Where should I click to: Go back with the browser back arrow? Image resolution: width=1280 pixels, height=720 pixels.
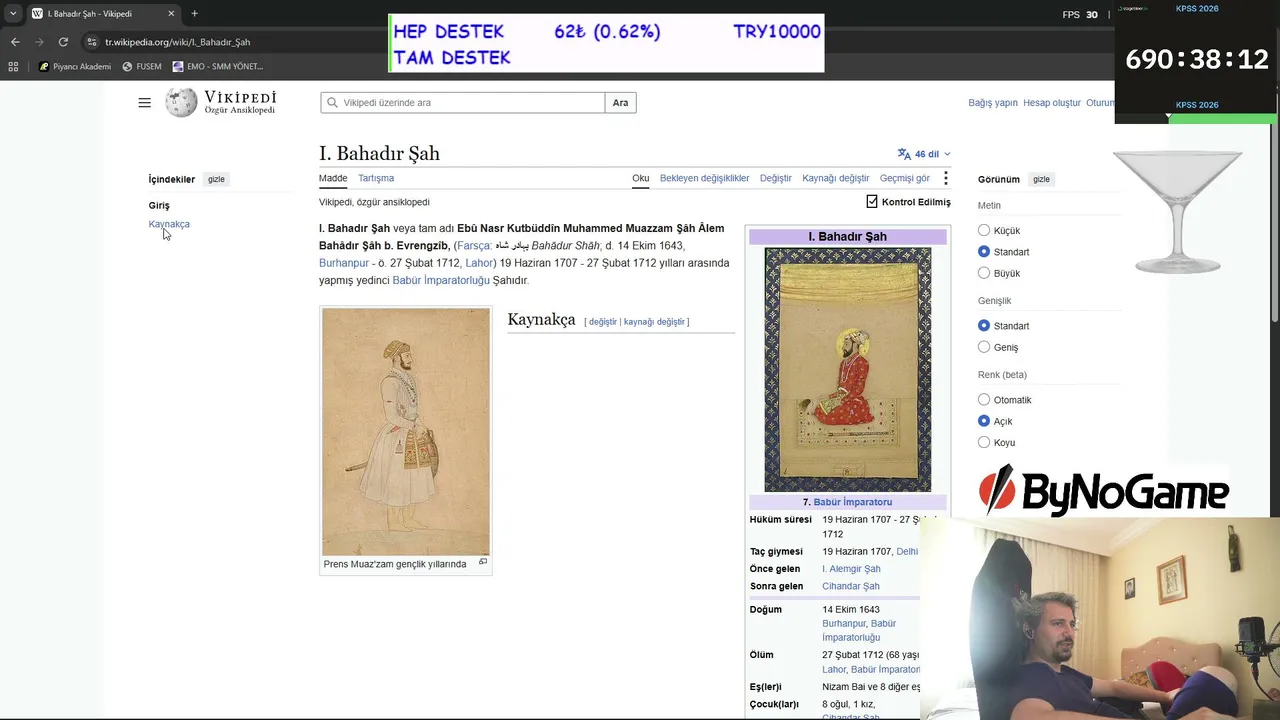15,42
